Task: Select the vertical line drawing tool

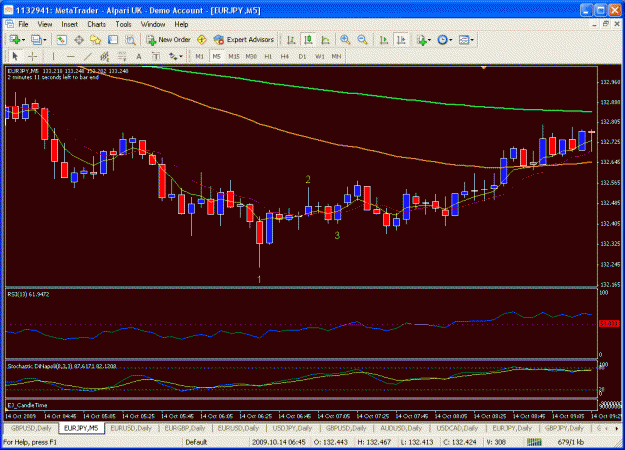Action: click(53, 56)
